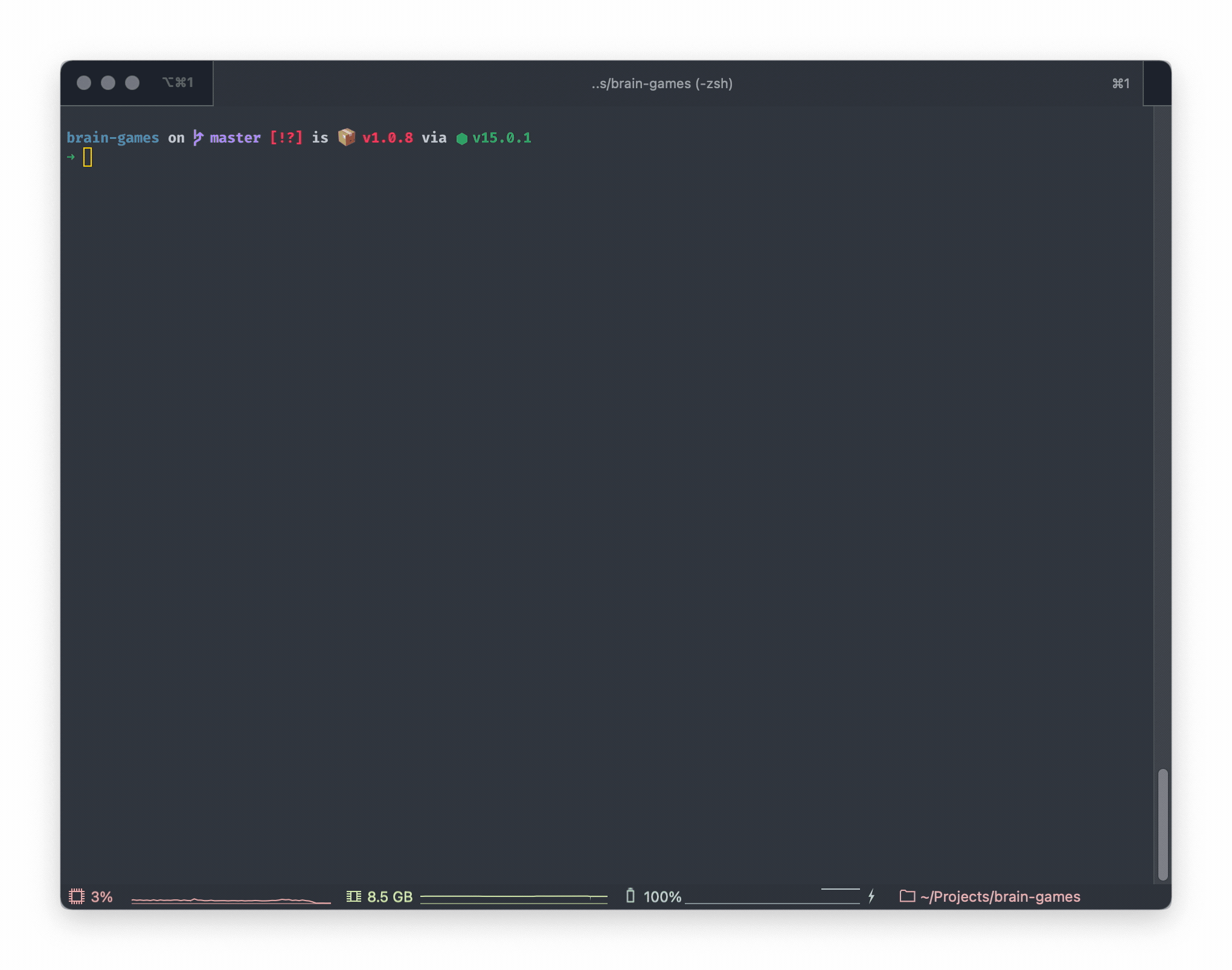Click the git branch symbol before master
This screenshot has width=1232, height=970.
click(x=198, y=138)
